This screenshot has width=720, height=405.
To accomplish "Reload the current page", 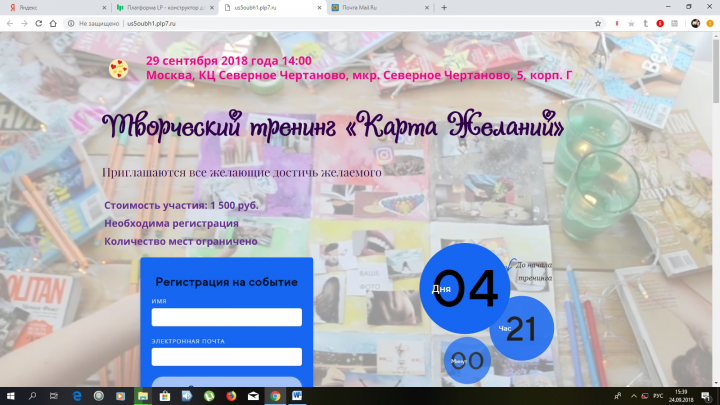I will tap(39, 23).
